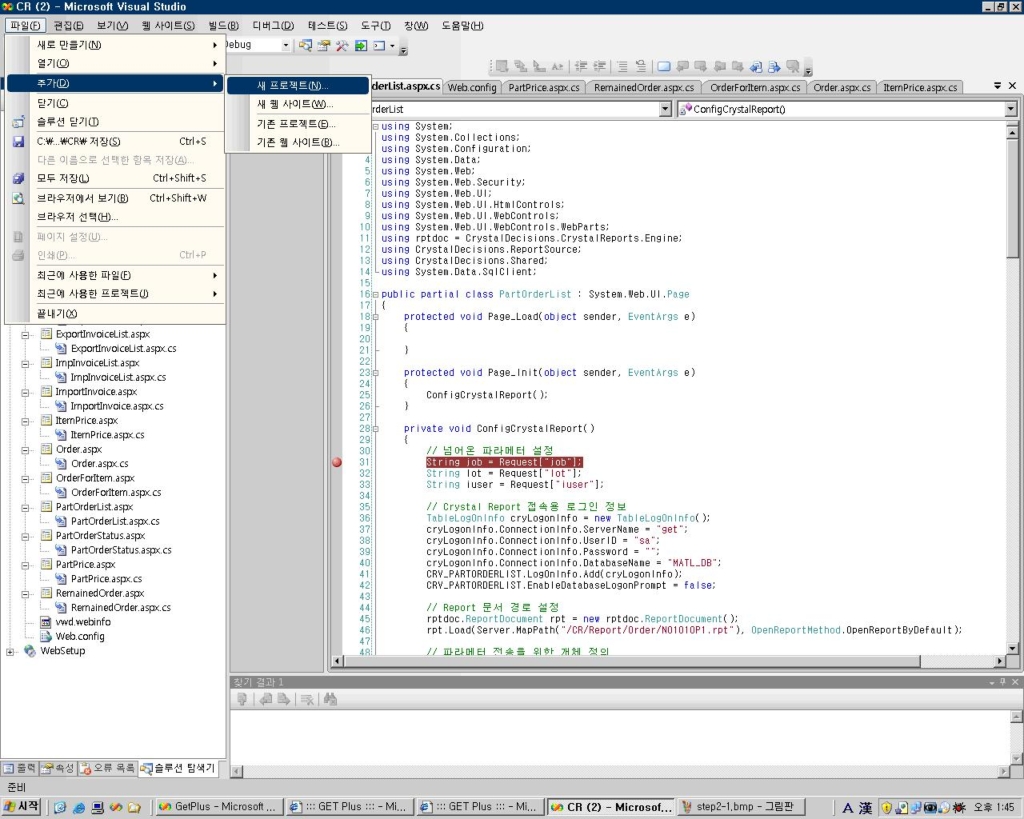1024x819 pixels.
Task: Click the uncomment lines toolbar icon
Action: (x=641, y=66)
